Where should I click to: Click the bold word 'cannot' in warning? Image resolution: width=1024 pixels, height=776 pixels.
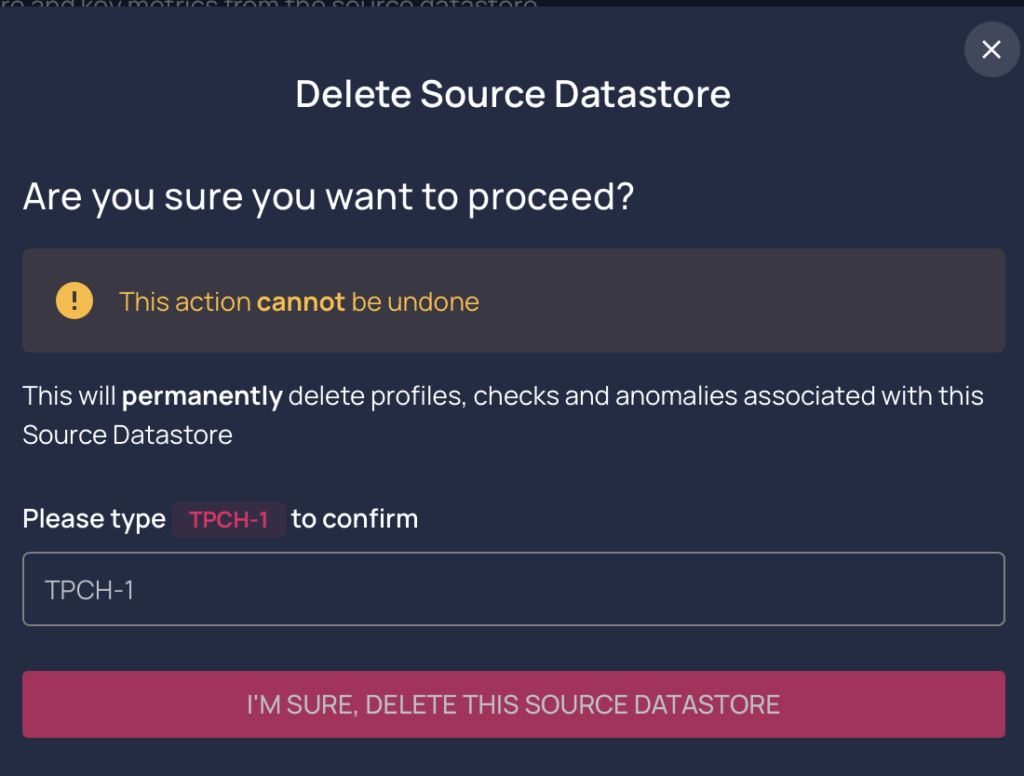point(300,302)
